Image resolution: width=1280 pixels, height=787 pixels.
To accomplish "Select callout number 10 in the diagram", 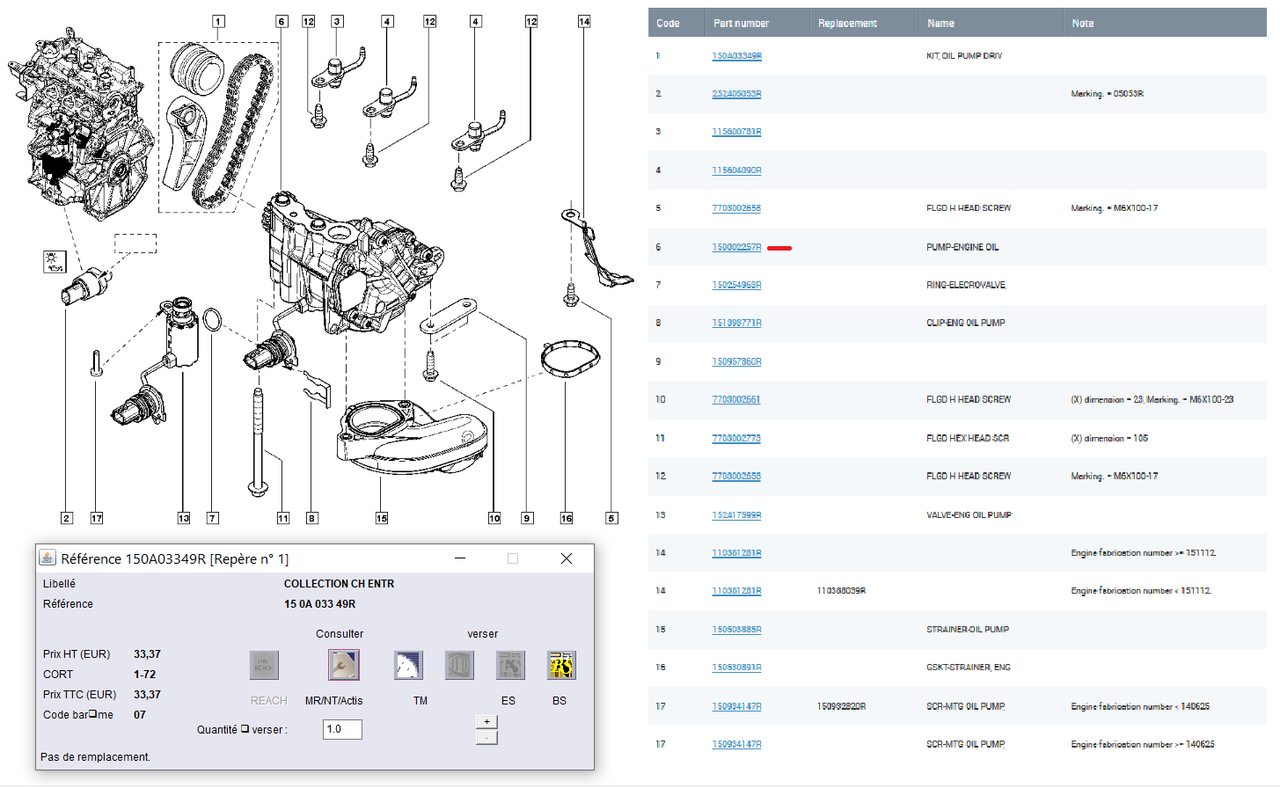I will pyautogui.click(x=494, y=518).
